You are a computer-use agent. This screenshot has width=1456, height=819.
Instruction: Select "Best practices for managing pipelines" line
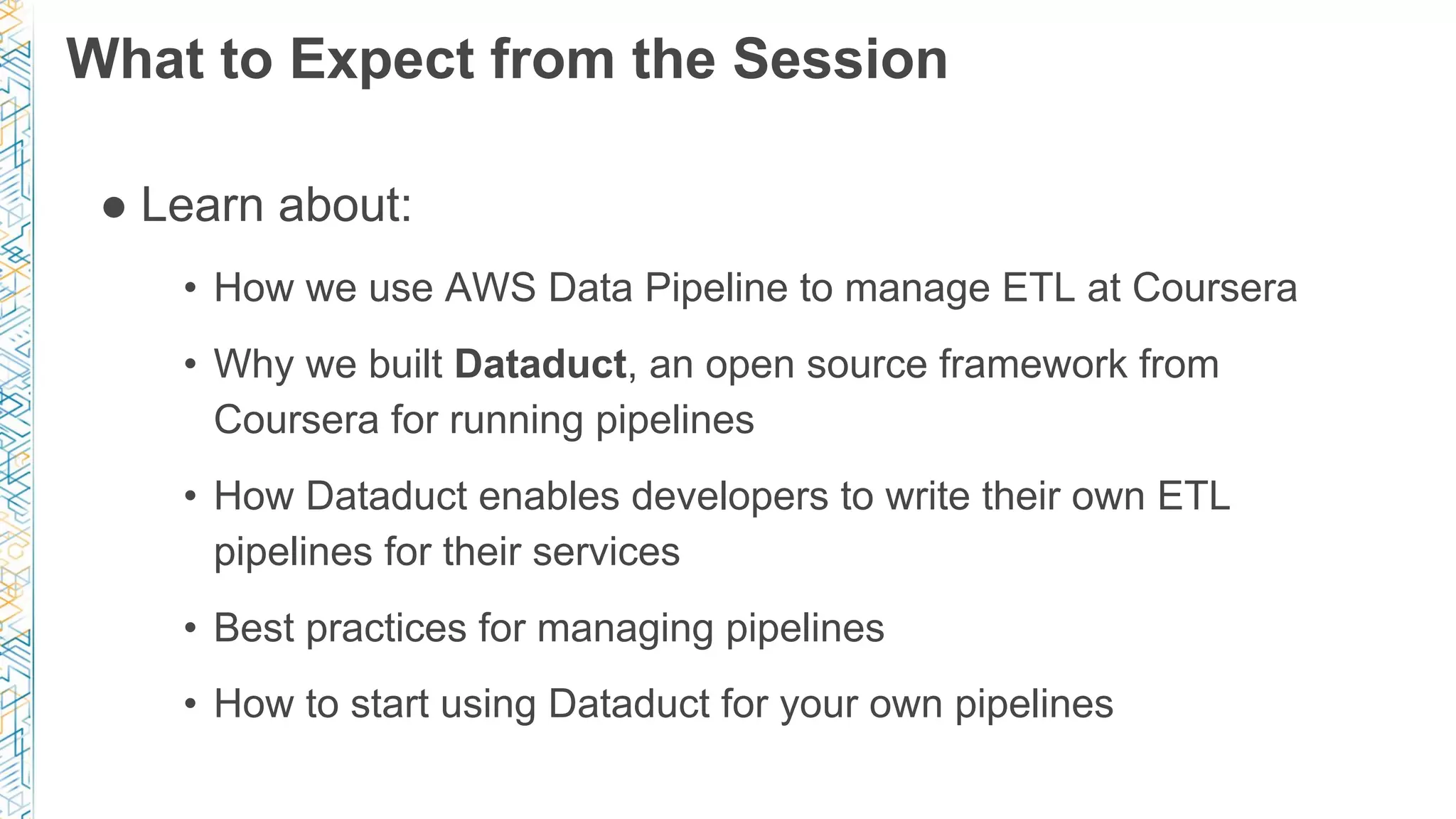click(x=549, y=628)
